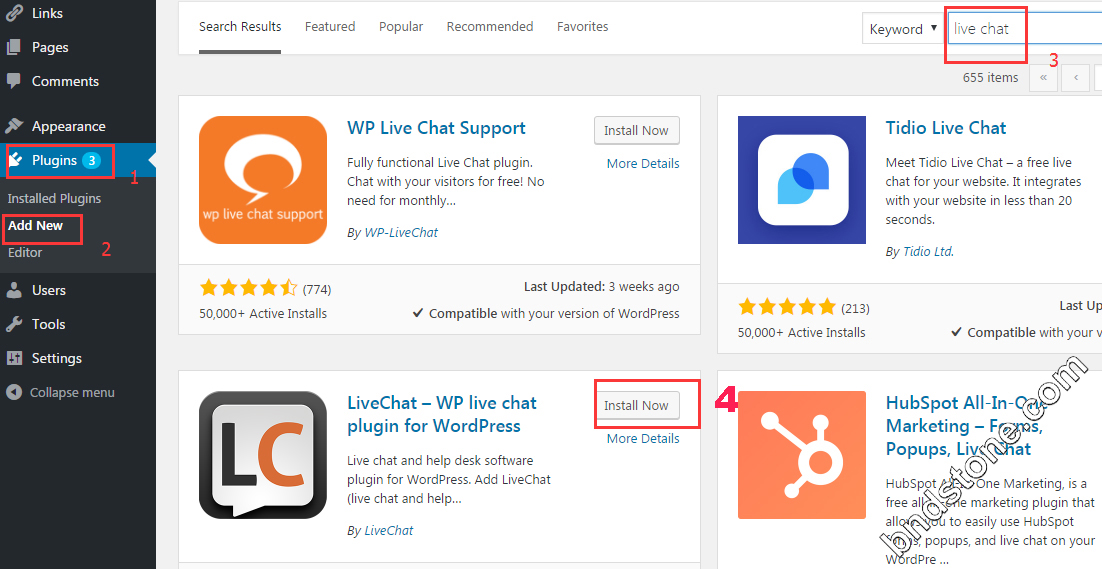Switch to the Search Results tab
The height and width of the screenshot is (569, 1102).
240,27
